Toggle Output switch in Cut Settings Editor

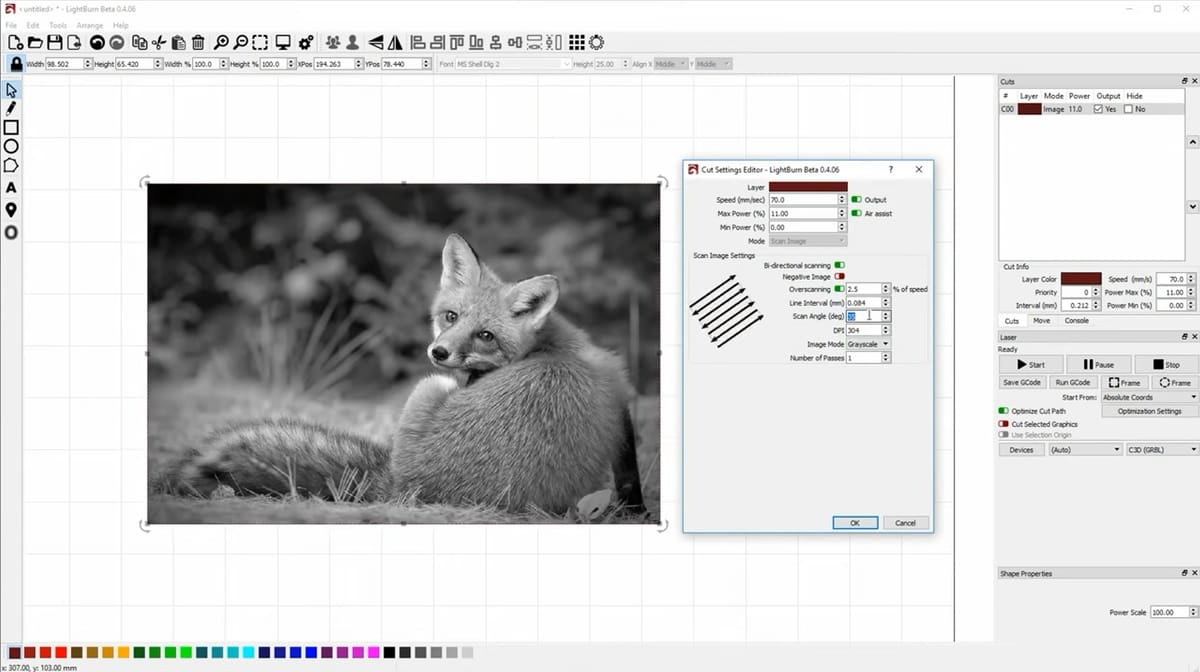tap(856, 200)
